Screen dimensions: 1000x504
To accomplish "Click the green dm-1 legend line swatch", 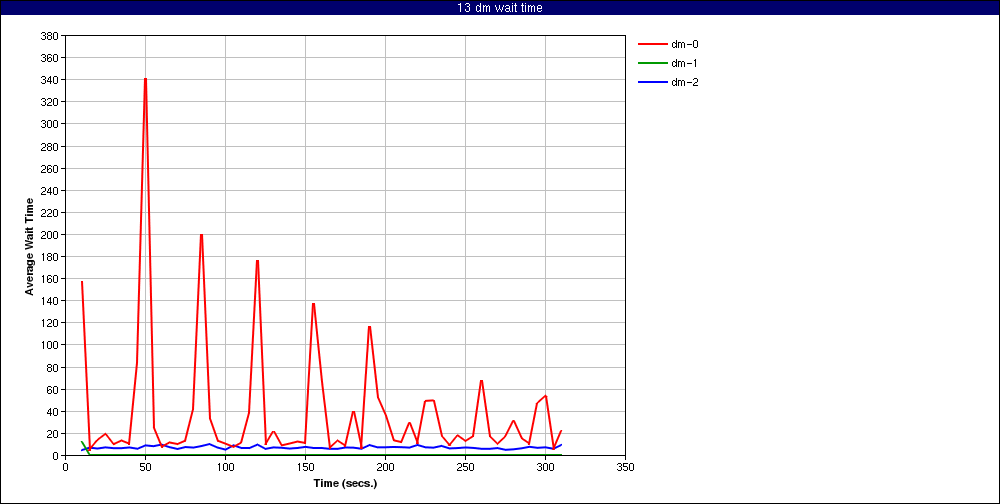I will coord(652,63).
